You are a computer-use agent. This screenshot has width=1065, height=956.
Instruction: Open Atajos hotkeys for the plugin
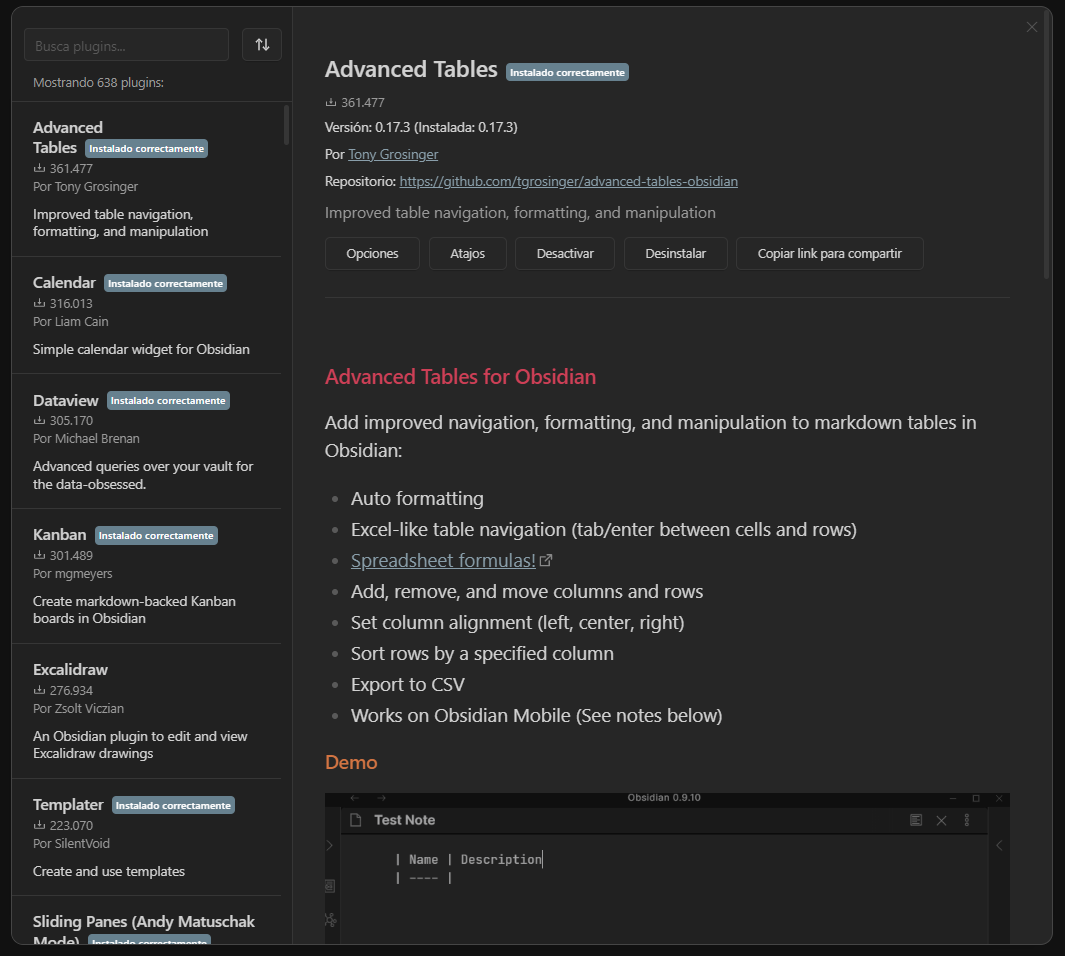pyautogui.click(x=467, y=253)
